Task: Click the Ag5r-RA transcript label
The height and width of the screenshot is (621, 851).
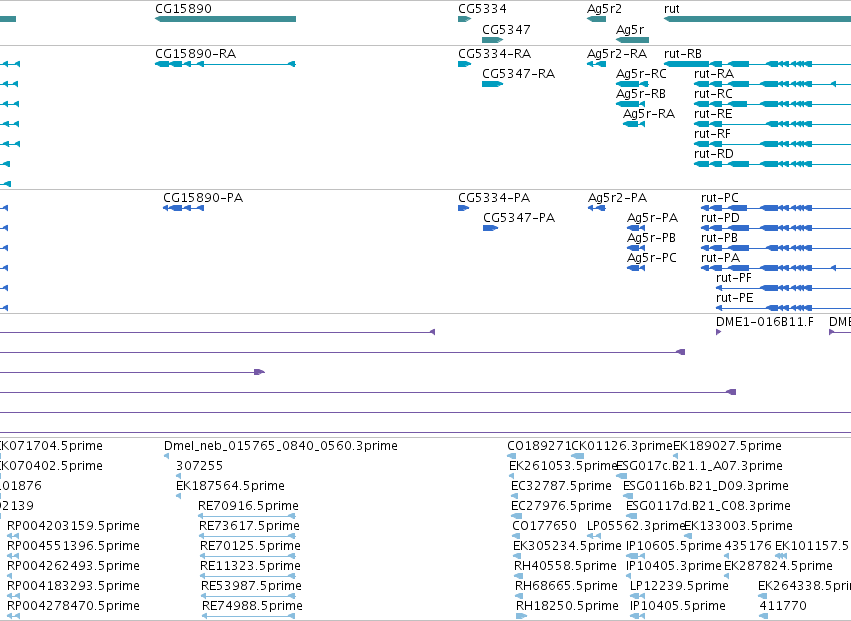Action: [x=649, y=114]
